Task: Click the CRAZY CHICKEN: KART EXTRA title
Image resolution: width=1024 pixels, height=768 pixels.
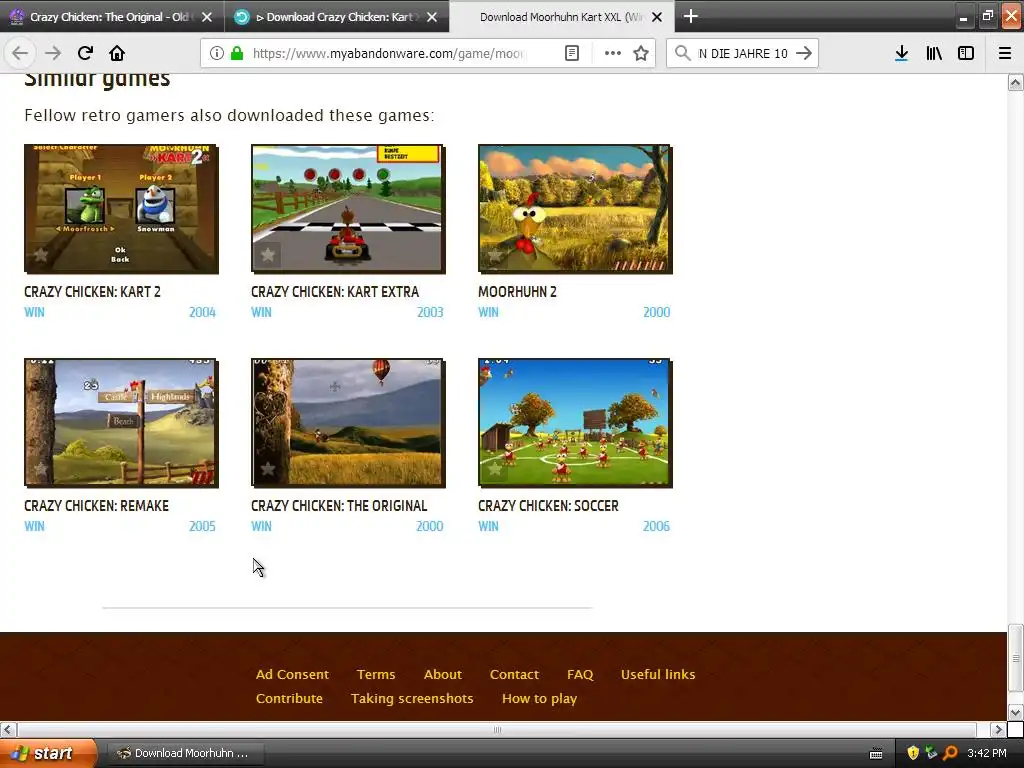Action: (x=335, y=292)
